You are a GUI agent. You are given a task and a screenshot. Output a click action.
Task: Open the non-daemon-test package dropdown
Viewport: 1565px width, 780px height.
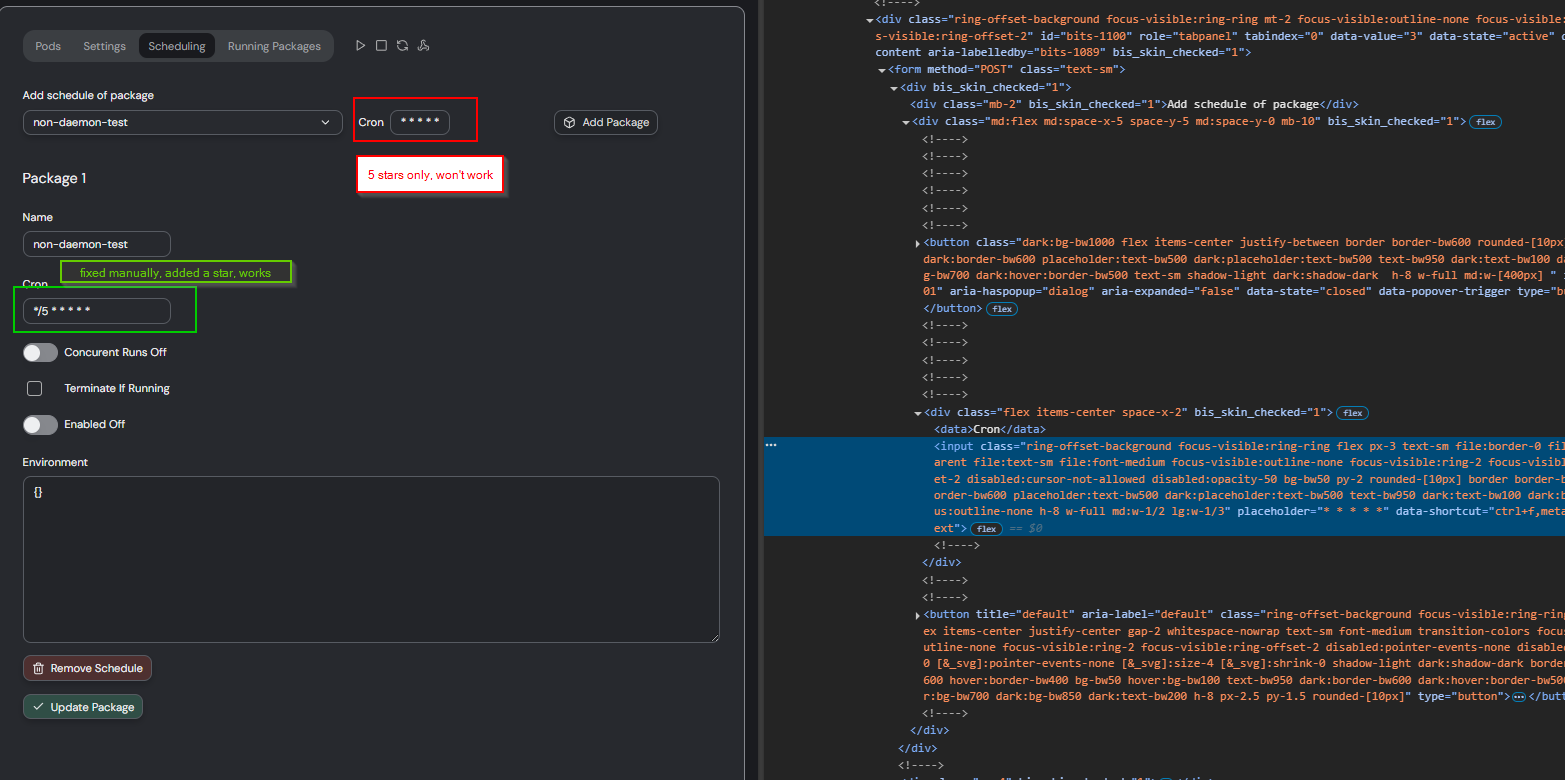pyautogui.click(x=183, y=122)
